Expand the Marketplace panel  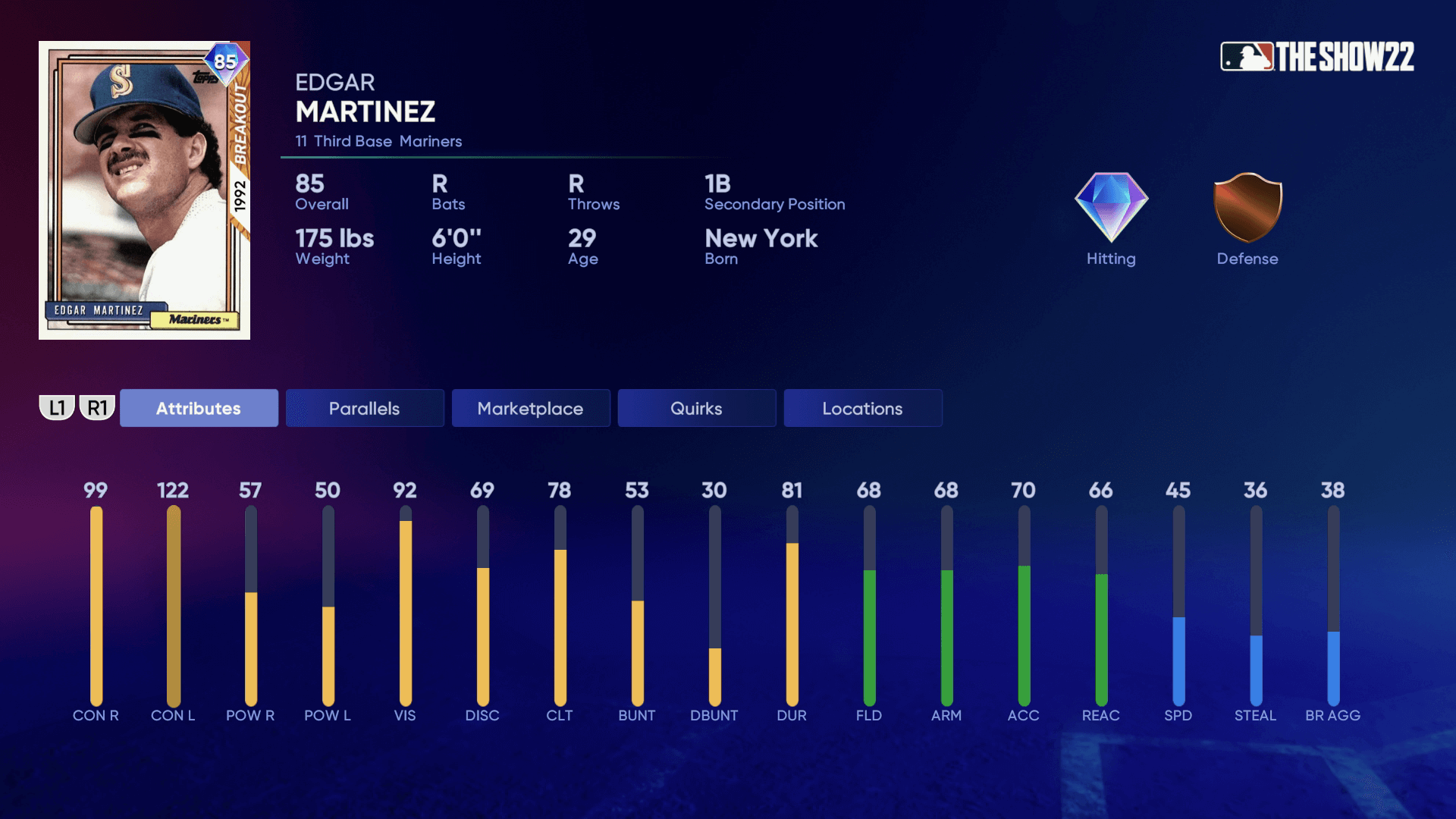pos(531,407)
